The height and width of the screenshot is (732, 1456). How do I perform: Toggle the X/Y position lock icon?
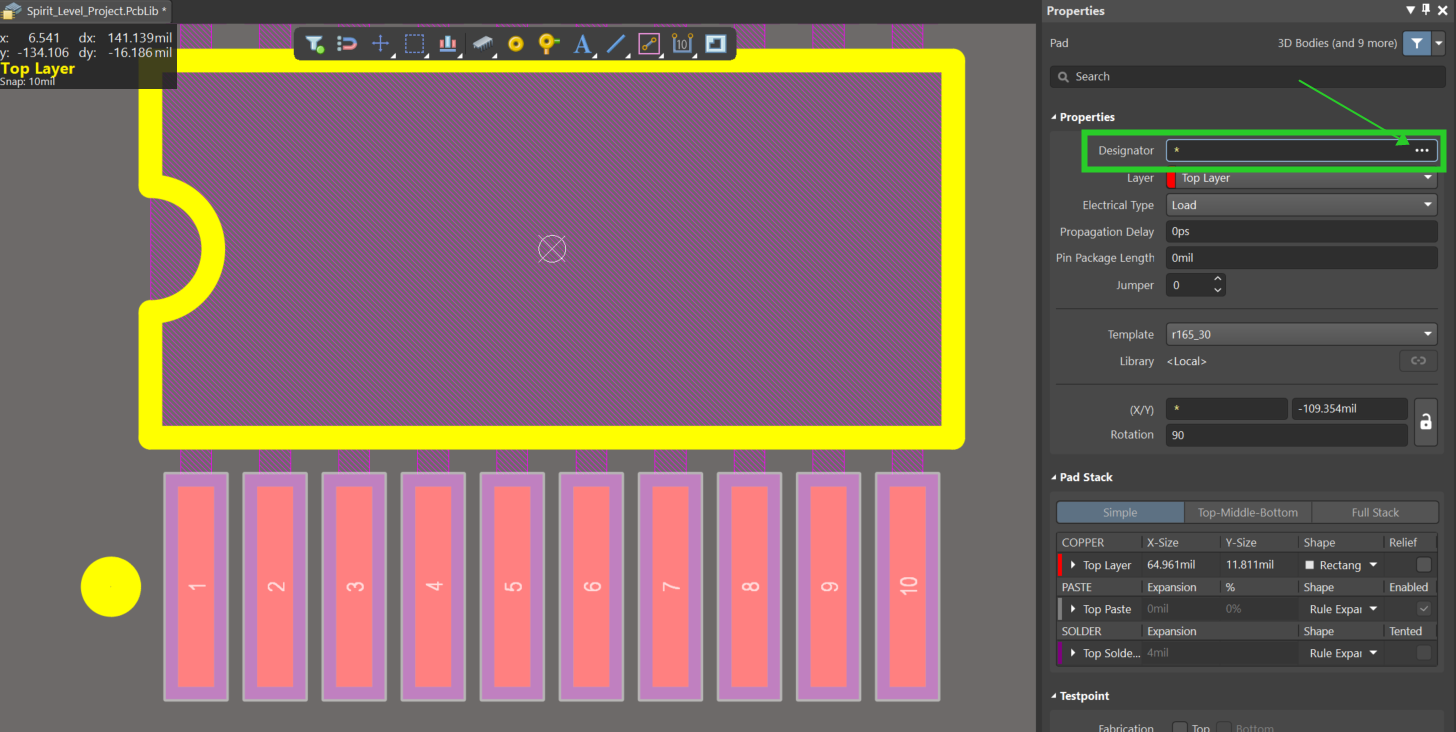1426,421
